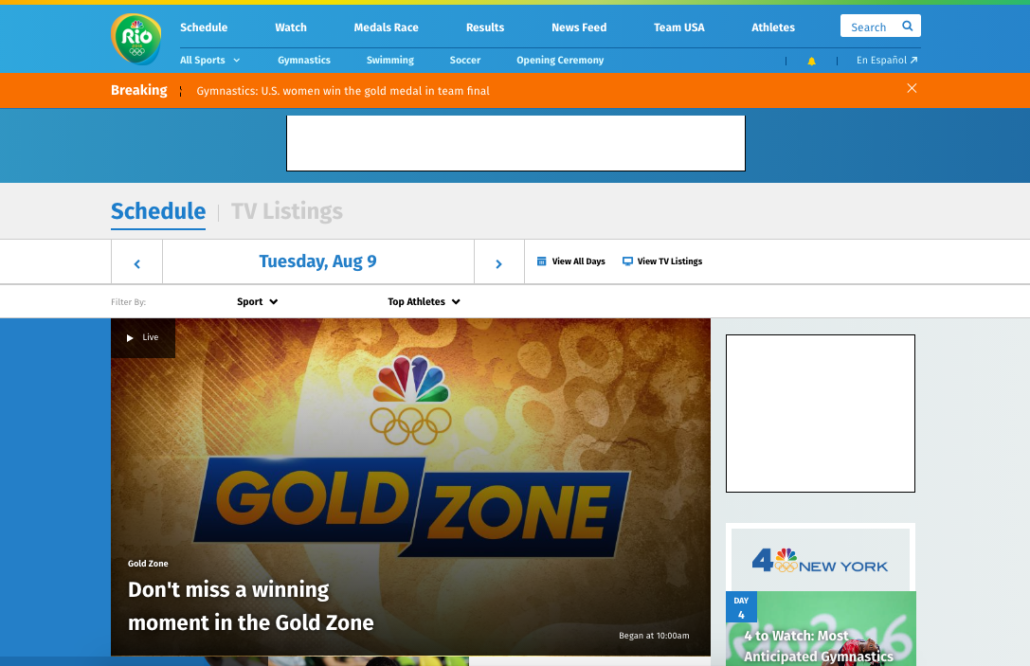
Task: Dismiss the Breaking news banner
Action: pos(912,88)
